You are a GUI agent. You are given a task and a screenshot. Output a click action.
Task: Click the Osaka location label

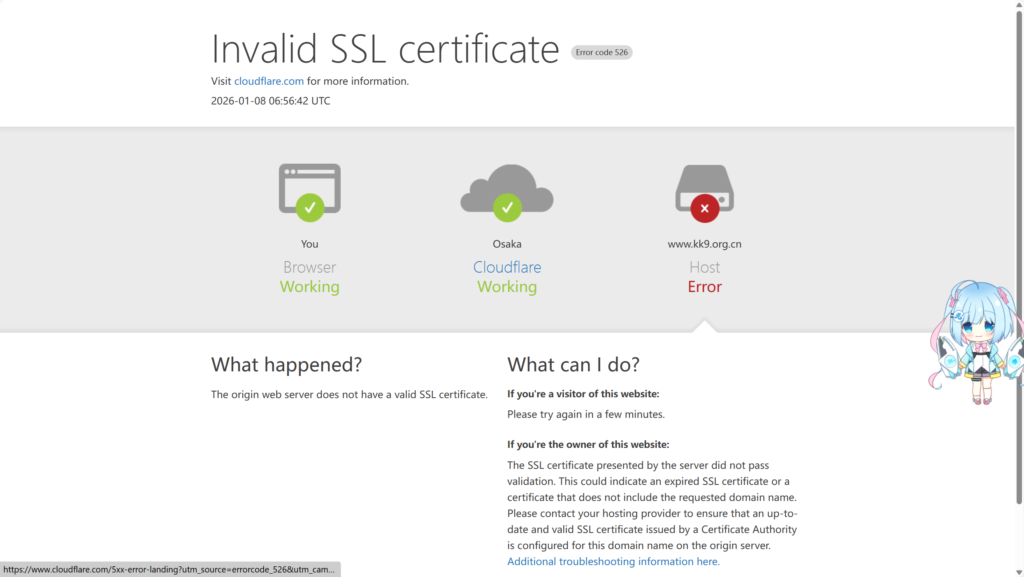507,244
